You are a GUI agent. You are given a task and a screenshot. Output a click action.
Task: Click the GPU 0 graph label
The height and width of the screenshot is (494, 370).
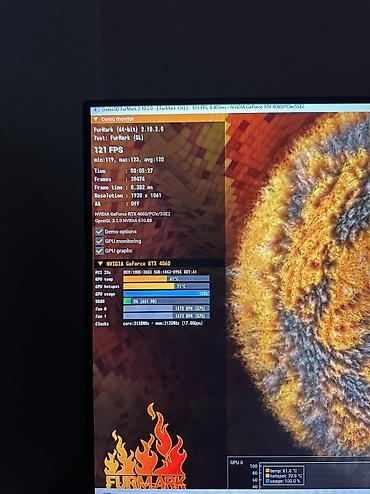(x=236, y=463)
